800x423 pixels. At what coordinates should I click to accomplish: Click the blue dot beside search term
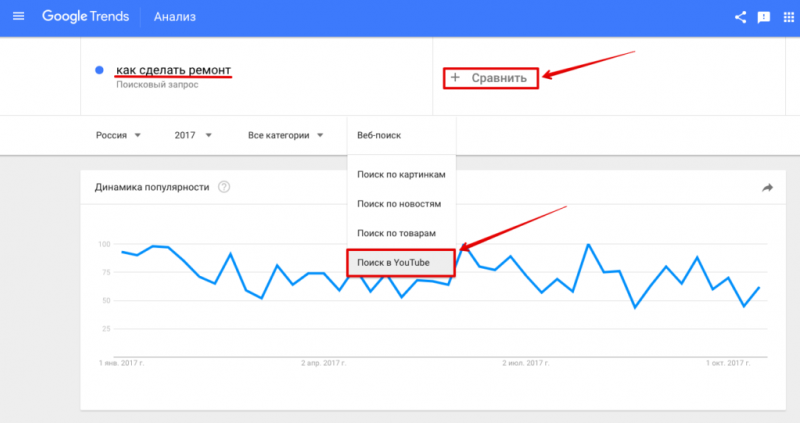[99, 70]
